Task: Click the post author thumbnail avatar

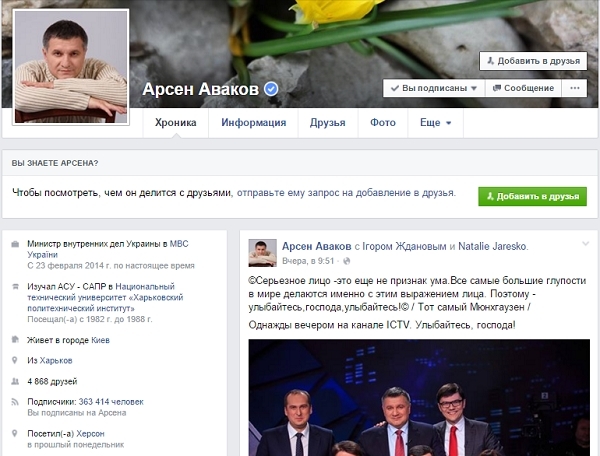Action: point(262,253)
